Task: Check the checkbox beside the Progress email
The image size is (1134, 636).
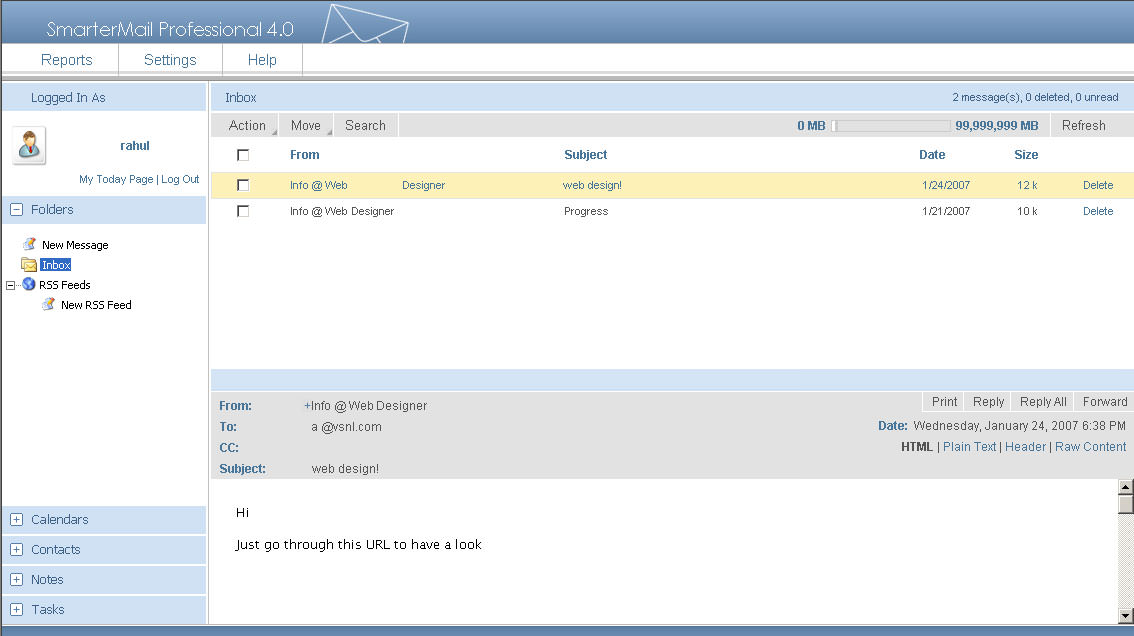Action: (243, 211)
